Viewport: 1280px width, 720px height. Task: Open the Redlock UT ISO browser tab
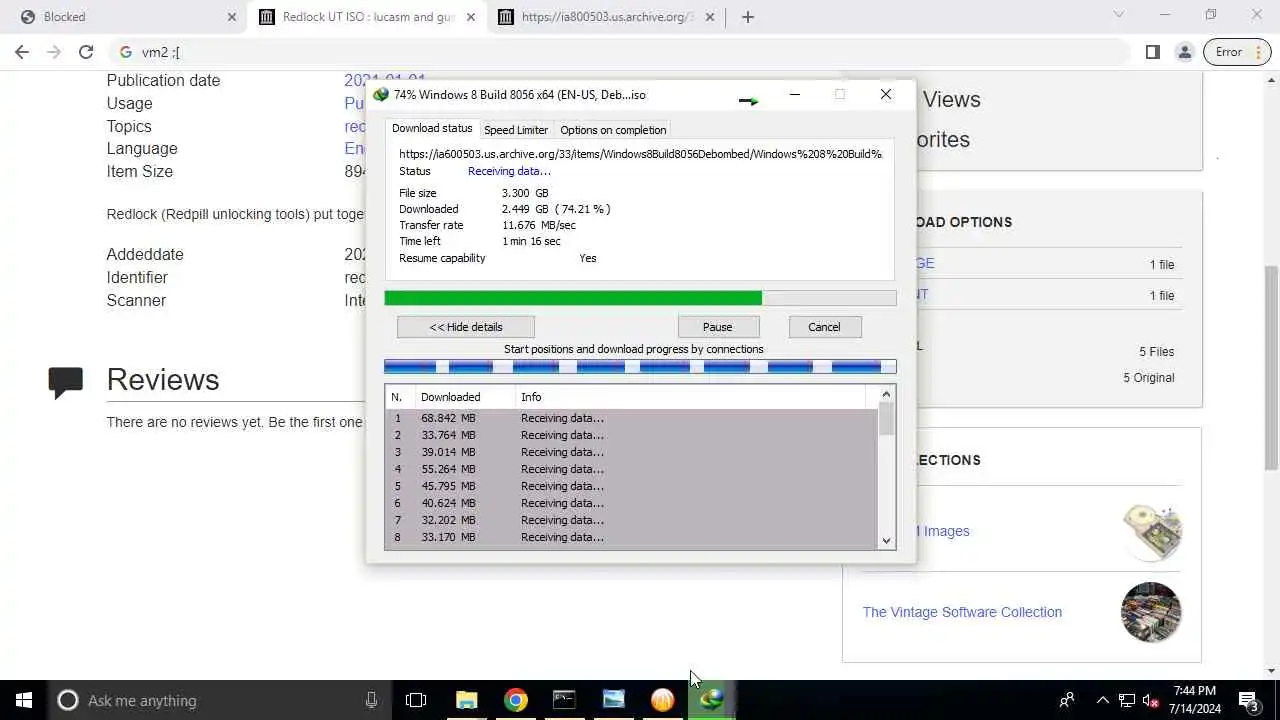tap(368, 17)
